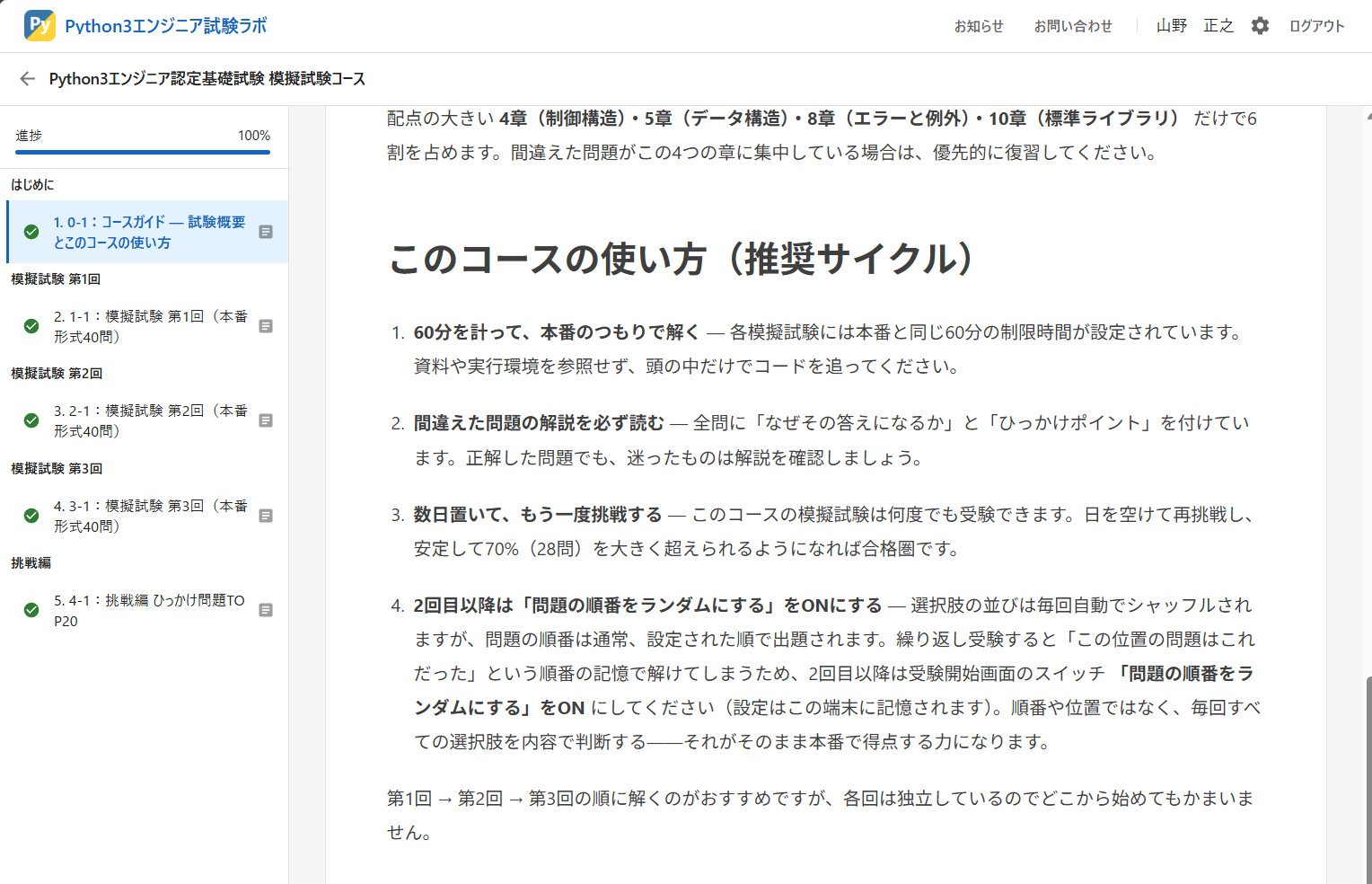Click document icon beside 0-1 コースガイド
This screenshot has height=884, width=1372.
[x=266, y=232]
